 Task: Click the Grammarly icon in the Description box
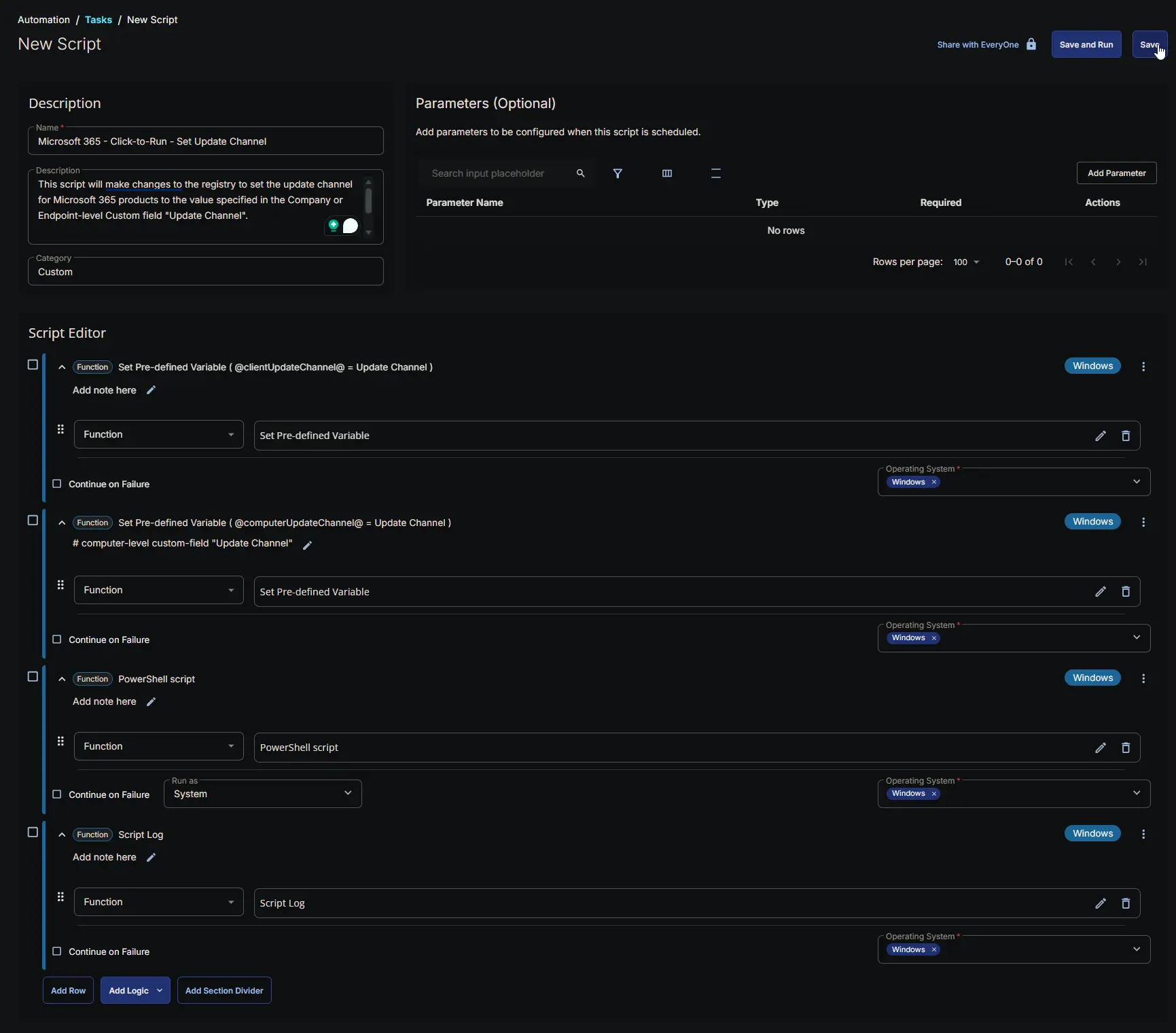pos(334,225)
